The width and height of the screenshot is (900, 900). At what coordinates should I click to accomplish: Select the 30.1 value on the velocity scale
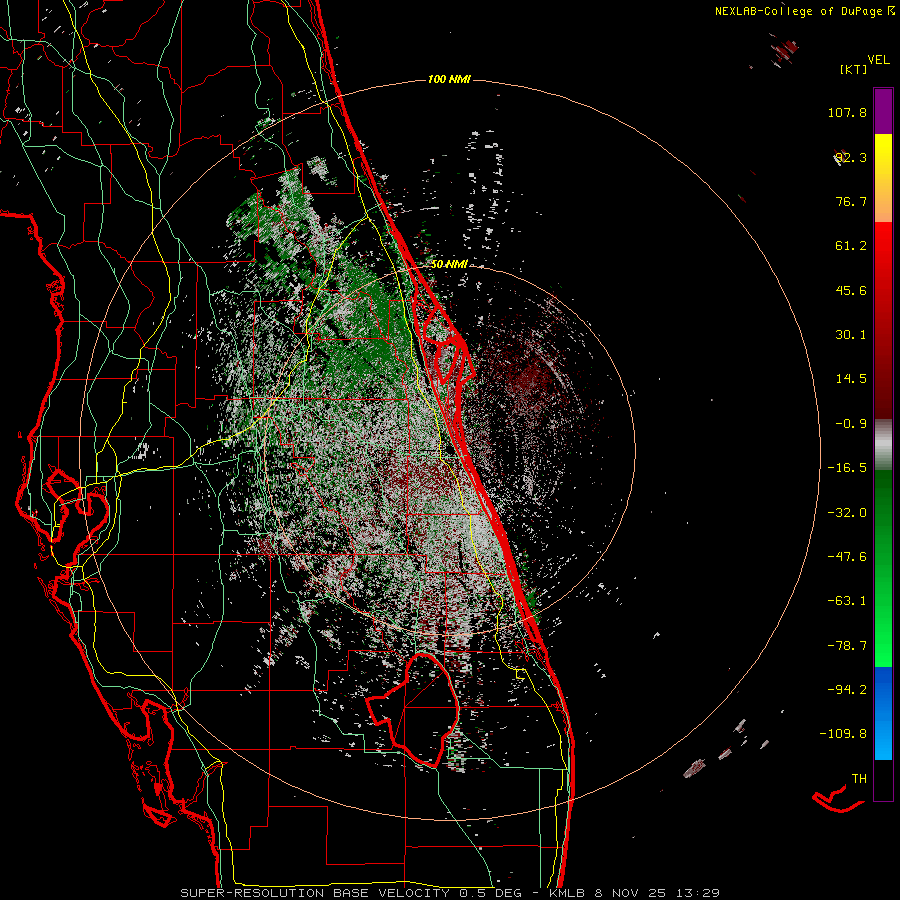851,335
